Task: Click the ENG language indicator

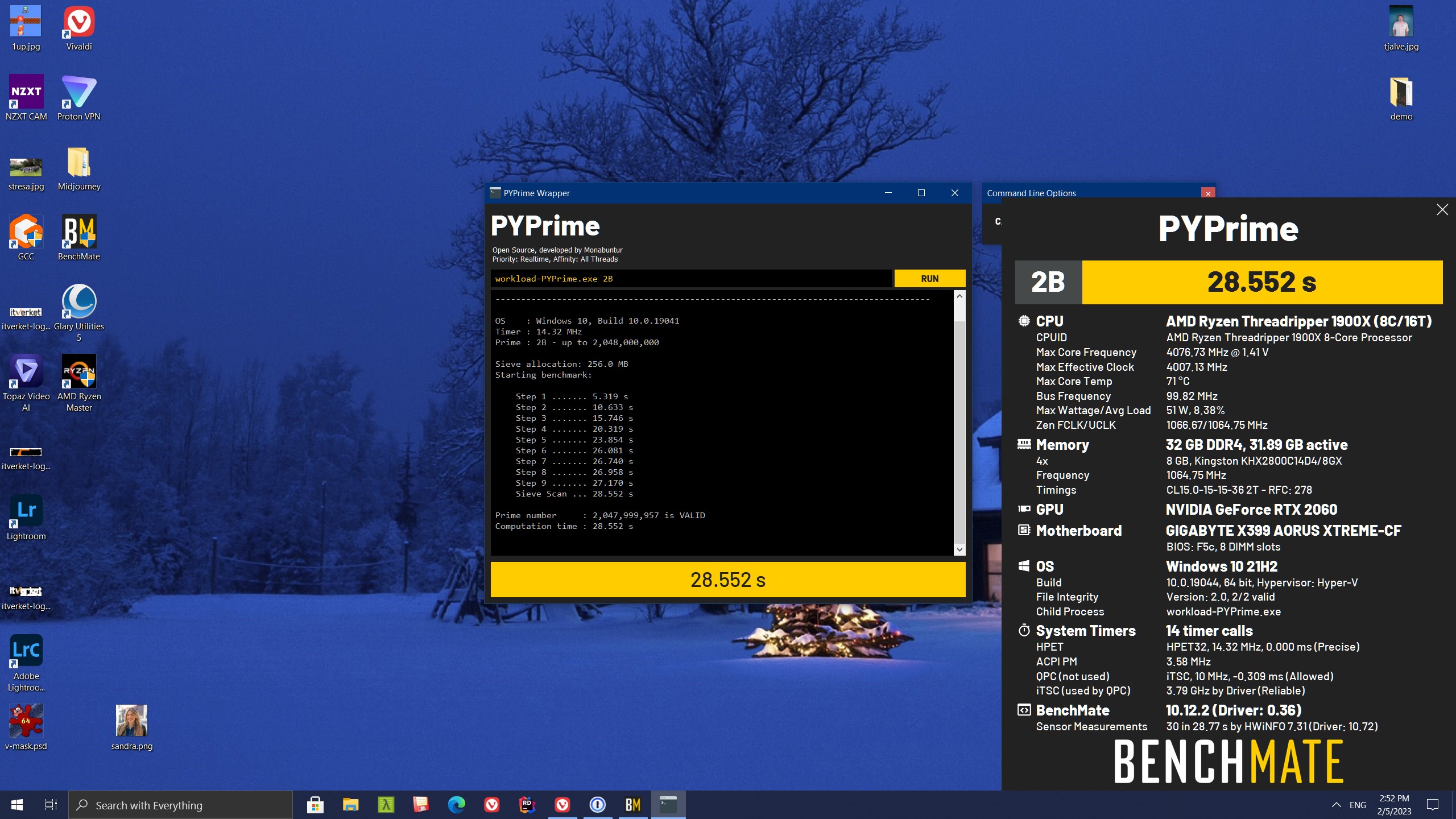Action: (1358, 805)
